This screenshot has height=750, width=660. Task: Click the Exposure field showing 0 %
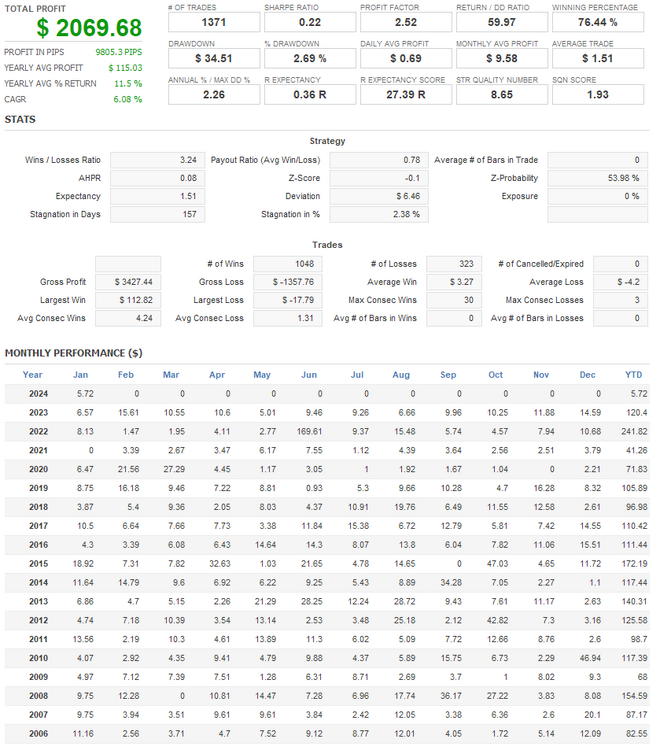(597, 196)
